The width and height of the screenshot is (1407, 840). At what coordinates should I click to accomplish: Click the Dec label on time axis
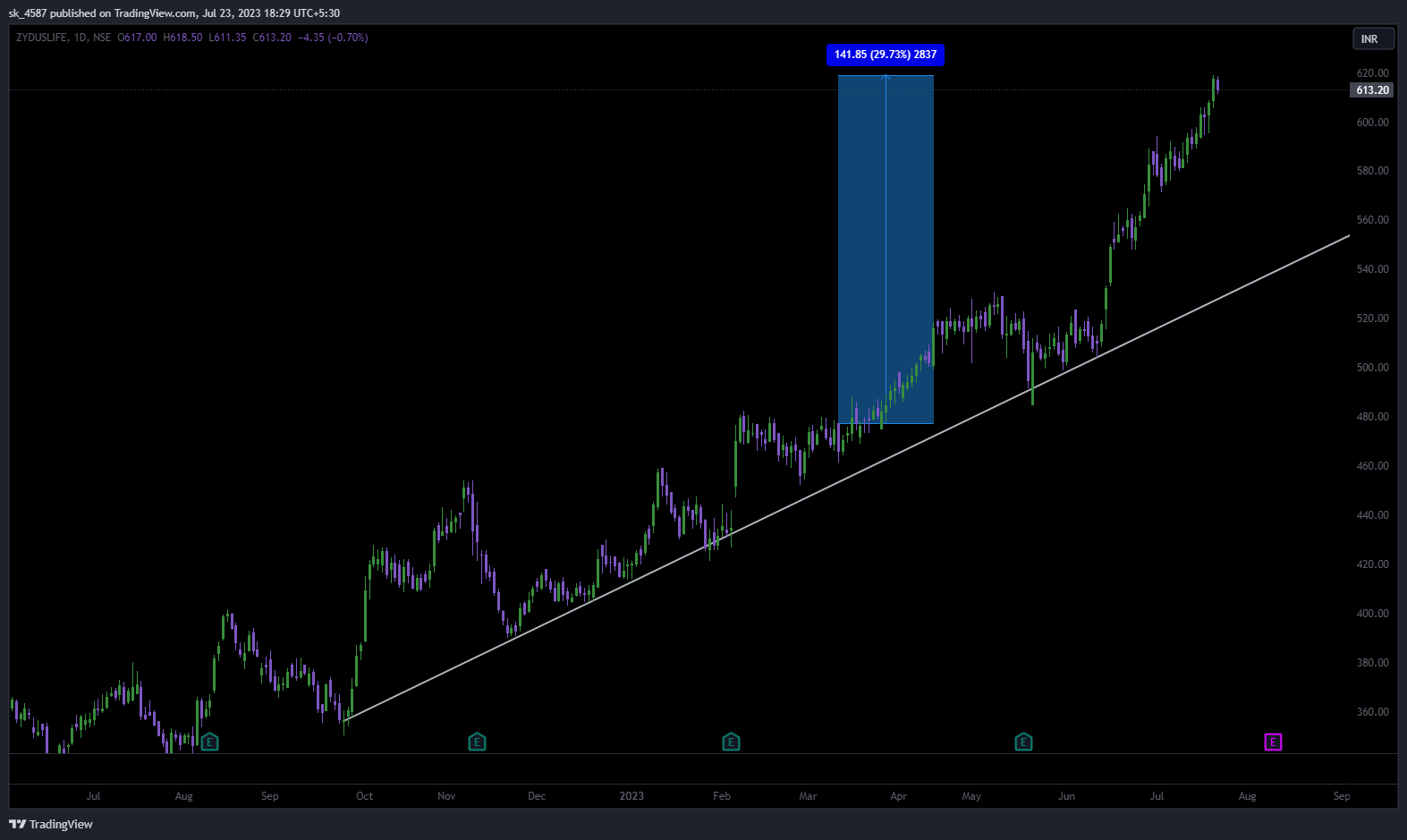tap(537, 796)
